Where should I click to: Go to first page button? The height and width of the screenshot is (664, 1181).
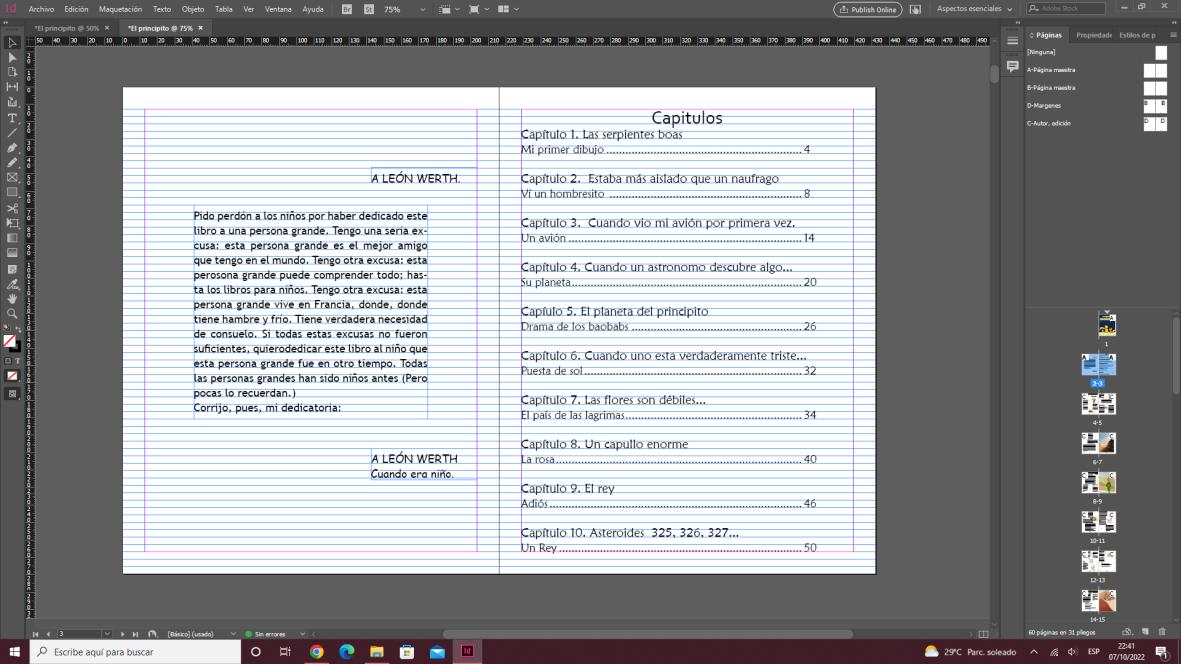pyautogui.click(x=35, y=634)
